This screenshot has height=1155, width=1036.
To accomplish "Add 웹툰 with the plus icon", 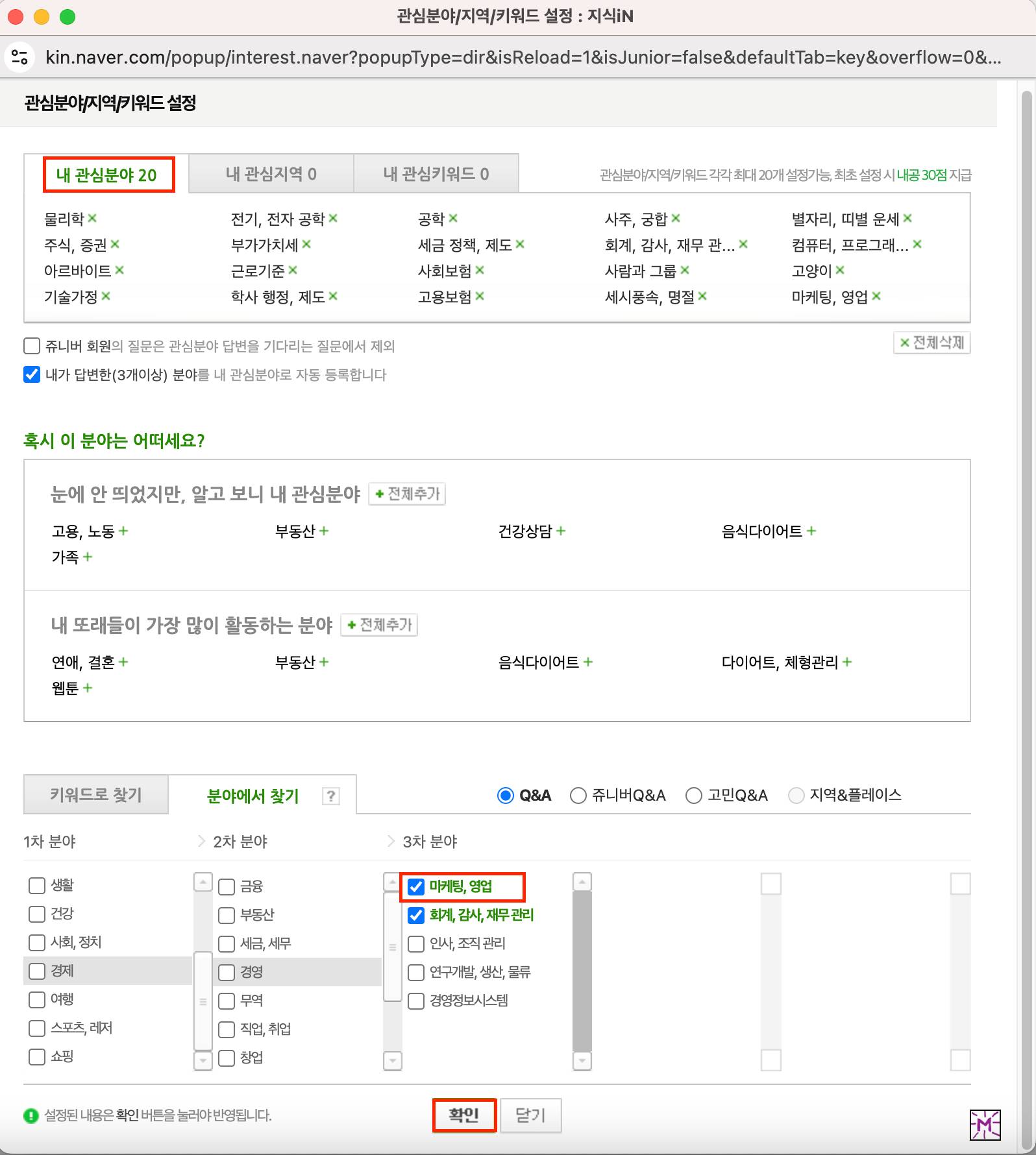I will coord(88,688).
